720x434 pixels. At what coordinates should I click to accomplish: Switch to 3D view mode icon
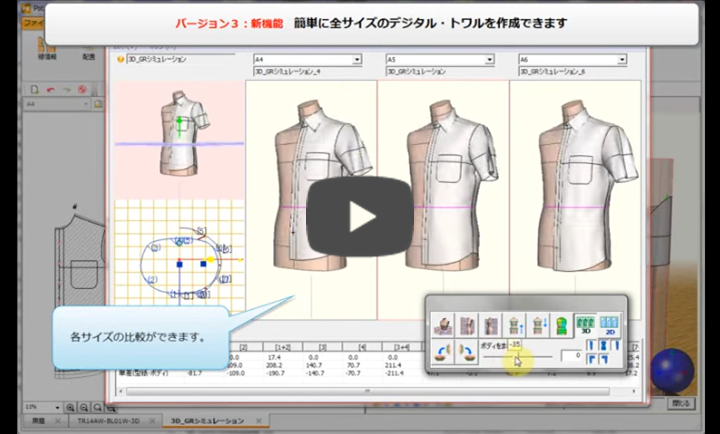(x=584, y=323)
